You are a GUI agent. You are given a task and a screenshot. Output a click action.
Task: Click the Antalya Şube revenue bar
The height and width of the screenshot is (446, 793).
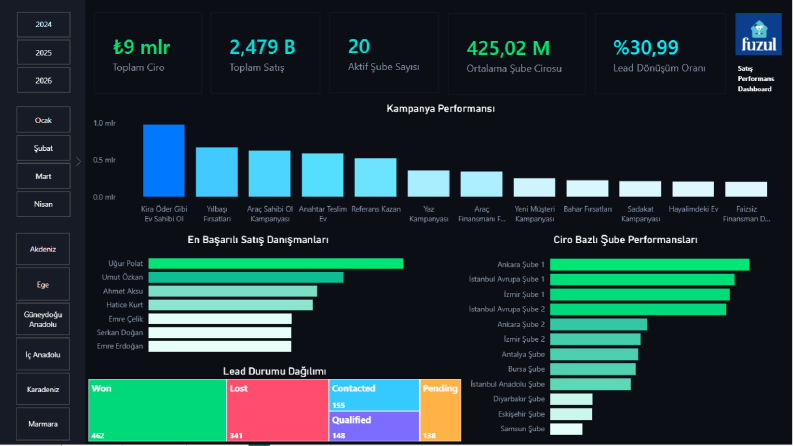[594, 354]
